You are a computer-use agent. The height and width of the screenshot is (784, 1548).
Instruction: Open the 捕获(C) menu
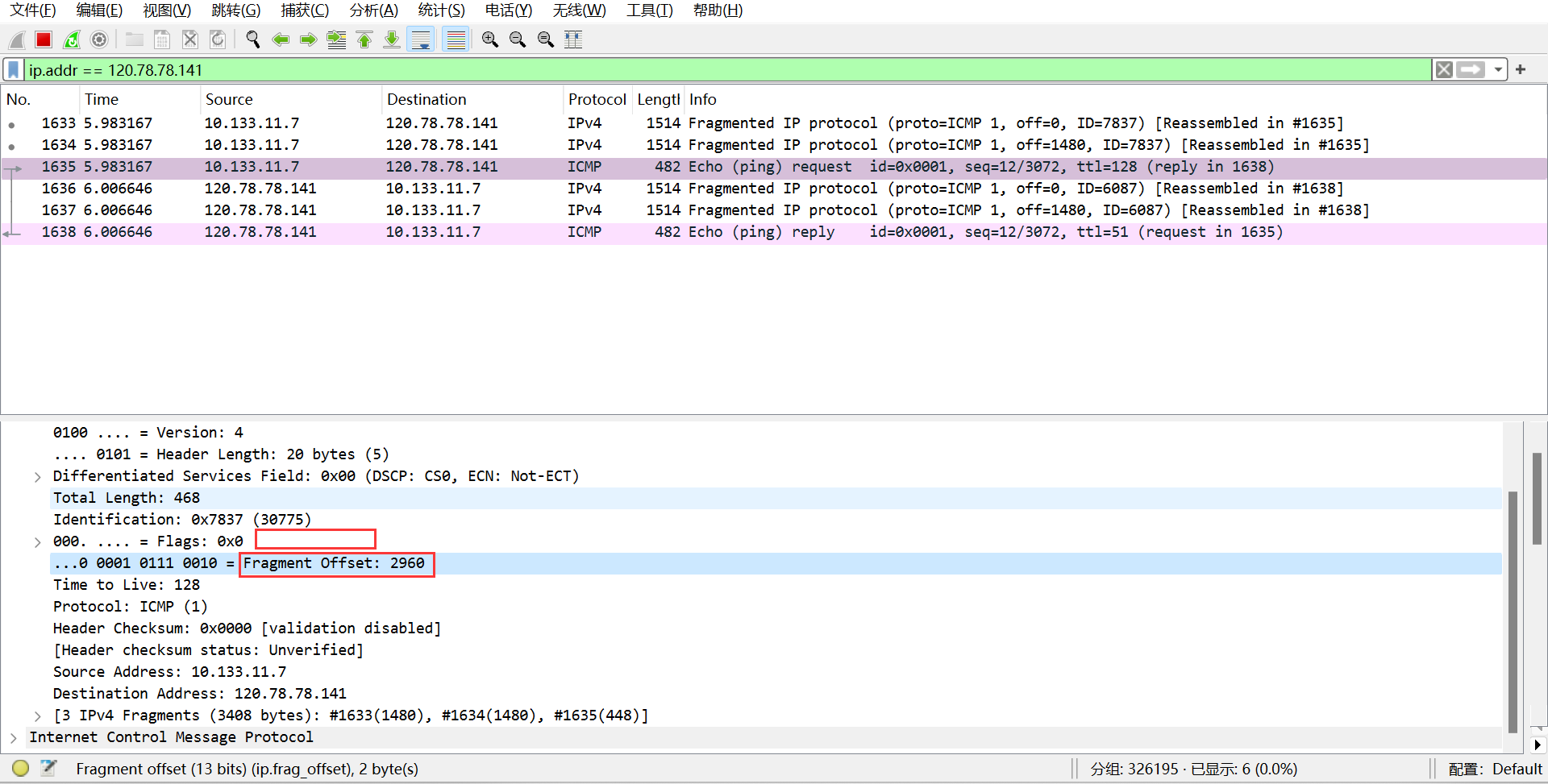(305, 10)
